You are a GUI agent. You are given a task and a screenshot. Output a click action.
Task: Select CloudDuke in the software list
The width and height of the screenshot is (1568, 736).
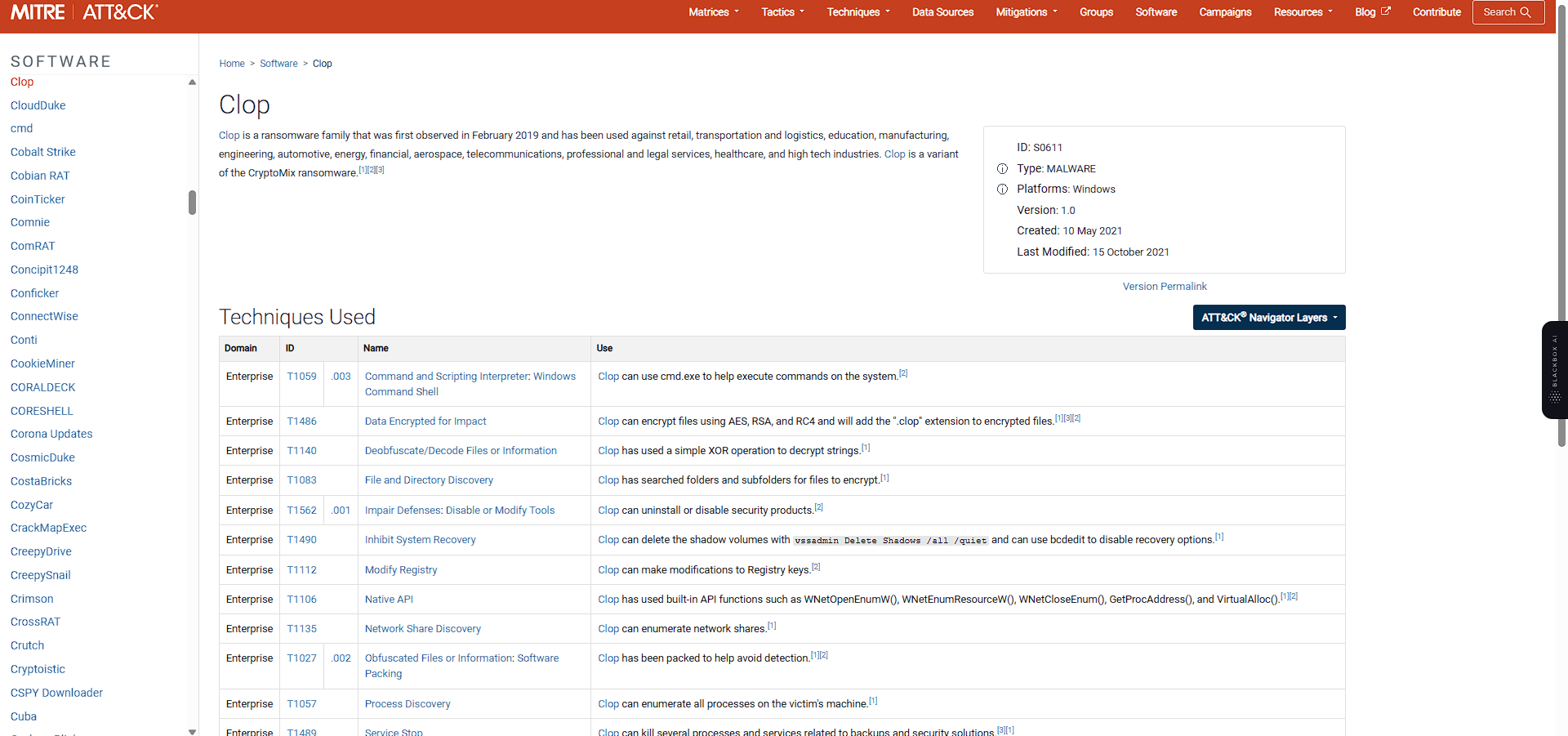pos(38,105)
